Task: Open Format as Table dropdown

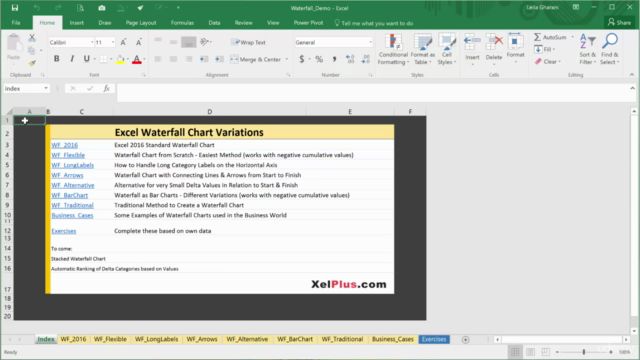Action: pyautogui.click(x=423, y=49)
